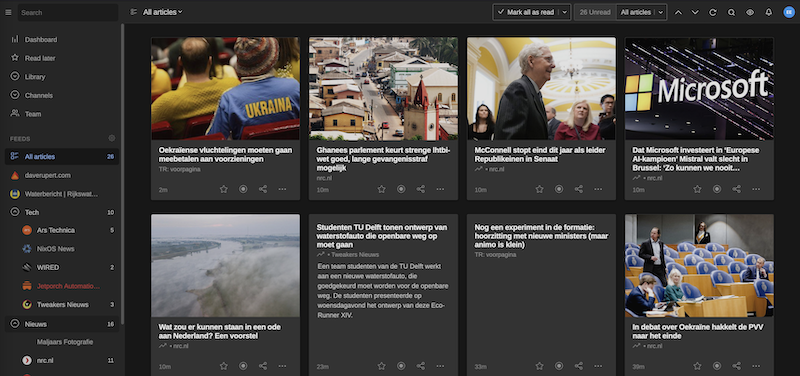
Task: Click the Ukraina shirt thumbnail
Action: (x=225, y=89)
